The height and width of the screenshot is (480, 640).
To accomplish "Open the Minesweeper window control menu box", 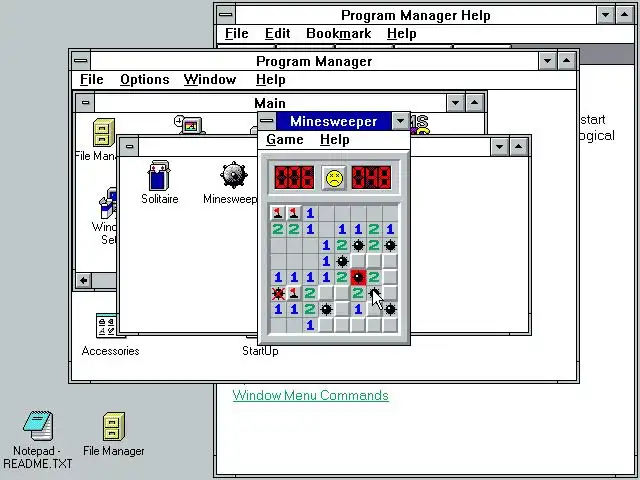I will 267,121.
